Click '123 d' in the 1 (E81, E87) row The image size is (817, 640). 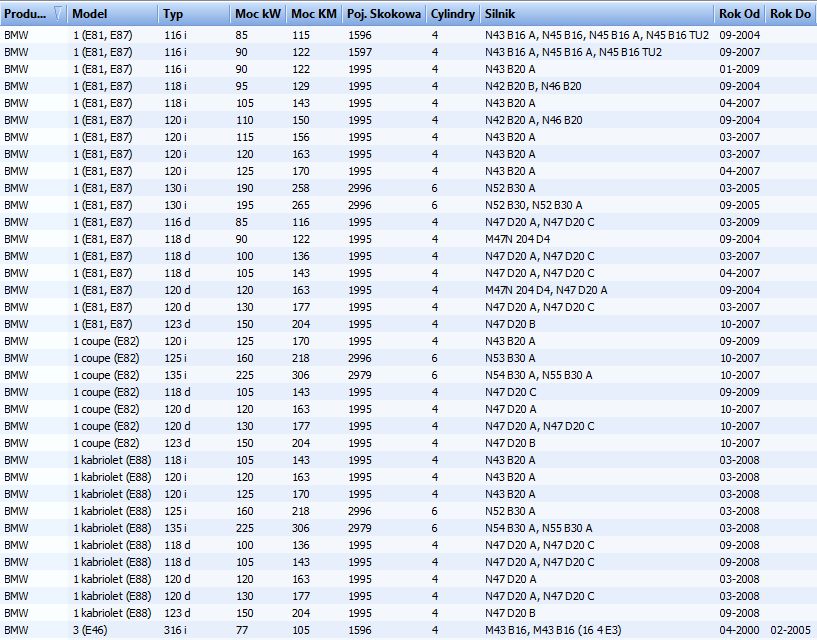tap(177, 324)
